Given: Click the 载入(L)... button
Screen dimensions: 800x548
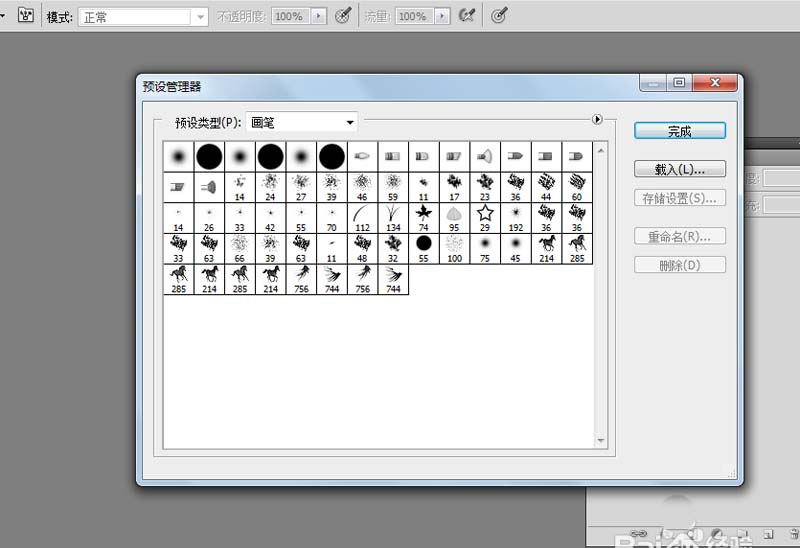Looking at the screenshot, I should (x=679, y=170).
